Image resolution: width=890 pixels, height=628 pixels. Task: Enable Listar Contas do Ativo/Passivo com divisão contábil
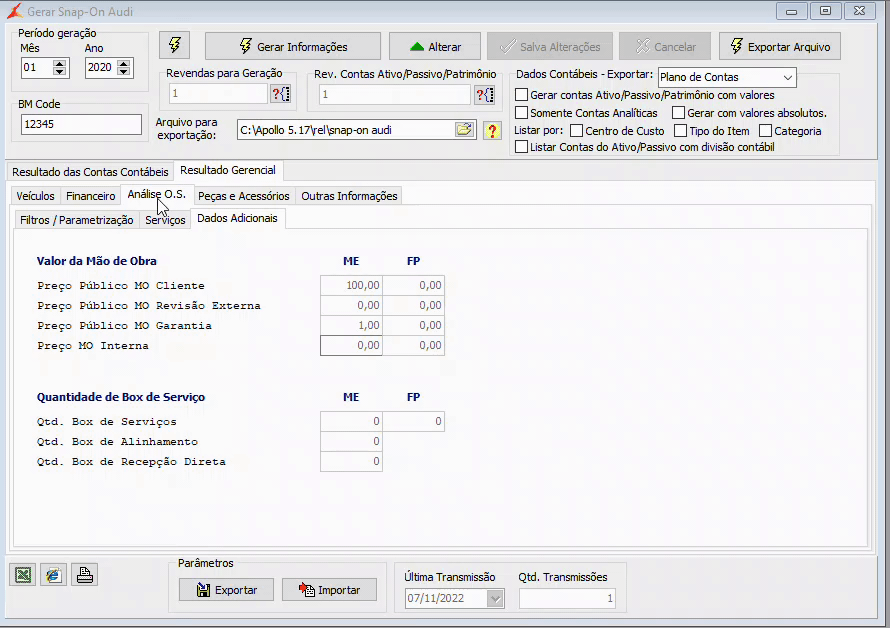(521, 147)
